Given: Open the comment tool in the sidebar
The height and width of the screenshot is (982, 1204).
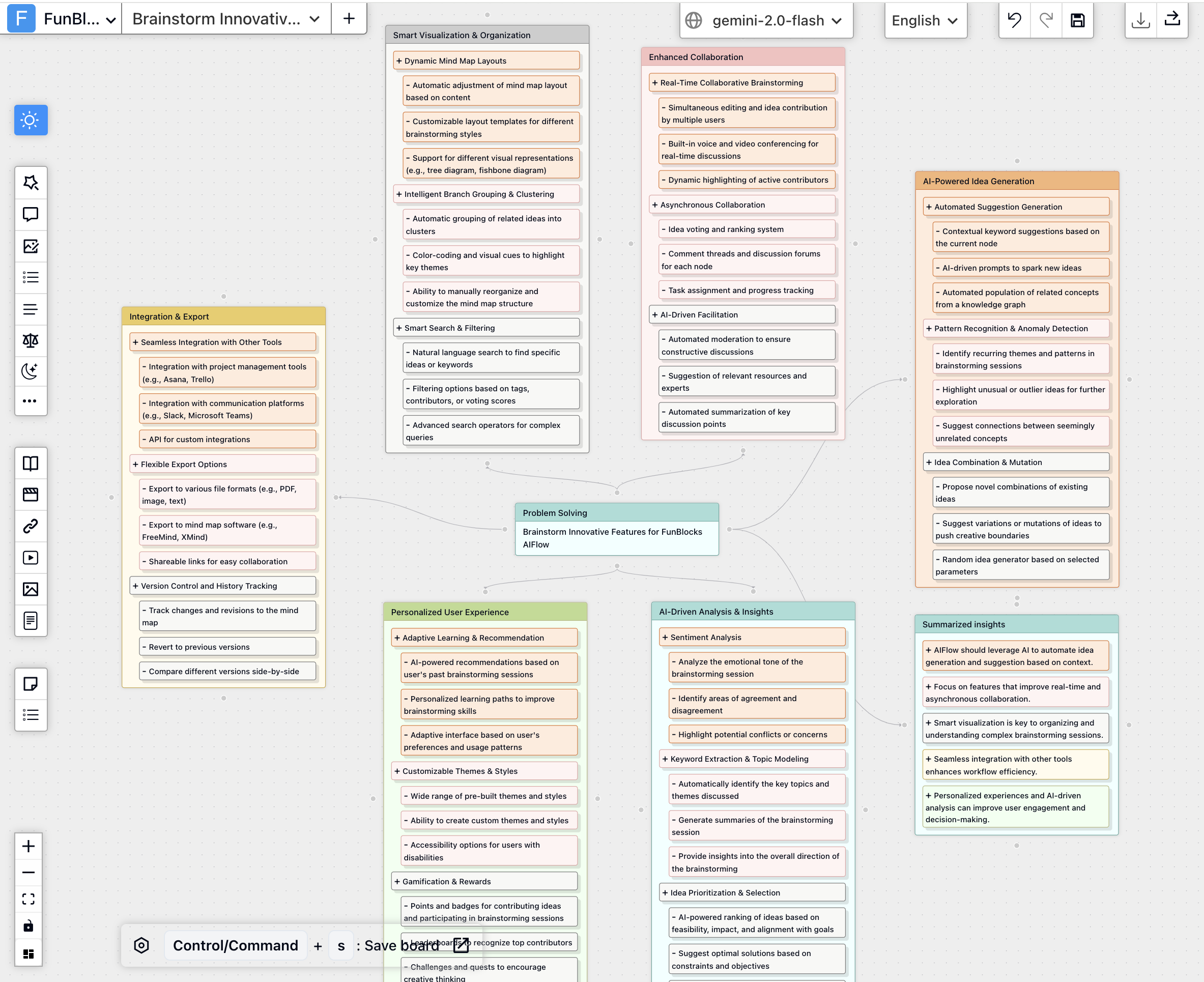Looking at the screenshot, I should point(31,214).
